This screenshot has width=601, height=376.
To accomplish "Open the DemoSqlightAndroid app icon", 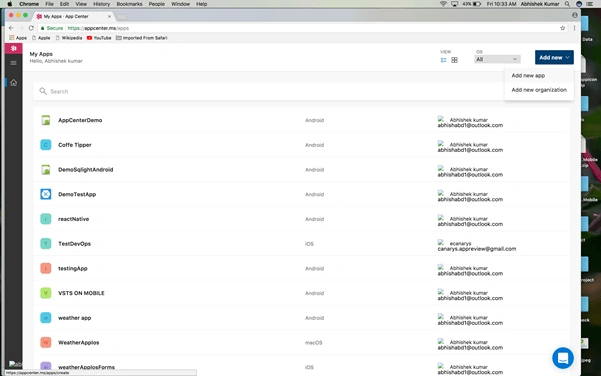I will click(x=46, y=170).
